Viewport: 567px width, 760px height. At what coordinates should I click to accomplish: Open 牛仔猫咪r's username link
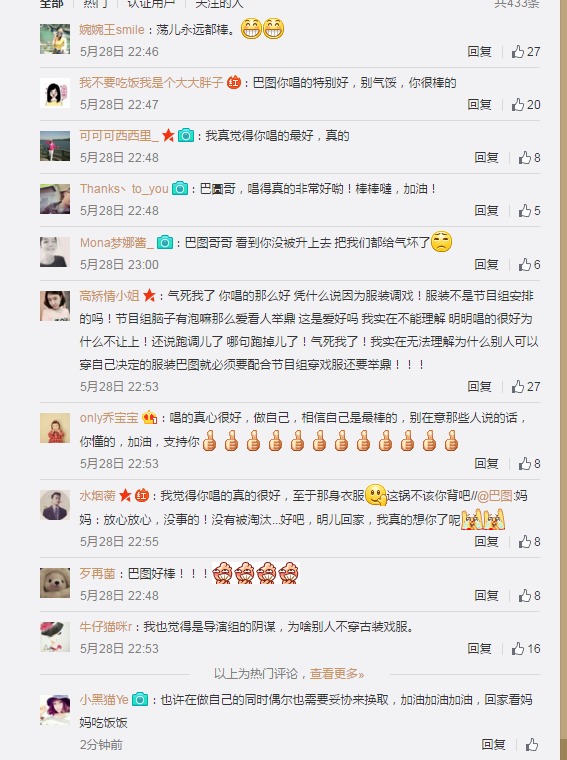[x=106, y=627]
